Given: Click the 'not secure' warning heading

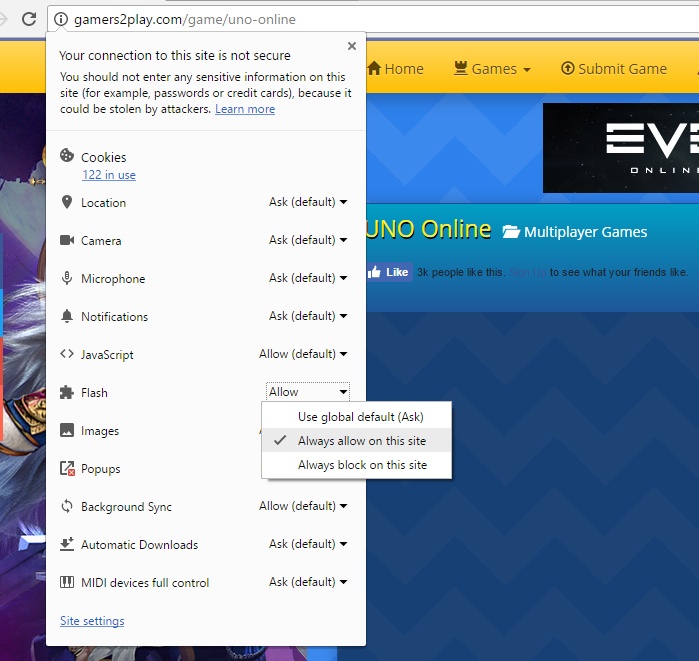Looking at the screenshot, I should 175,55.
